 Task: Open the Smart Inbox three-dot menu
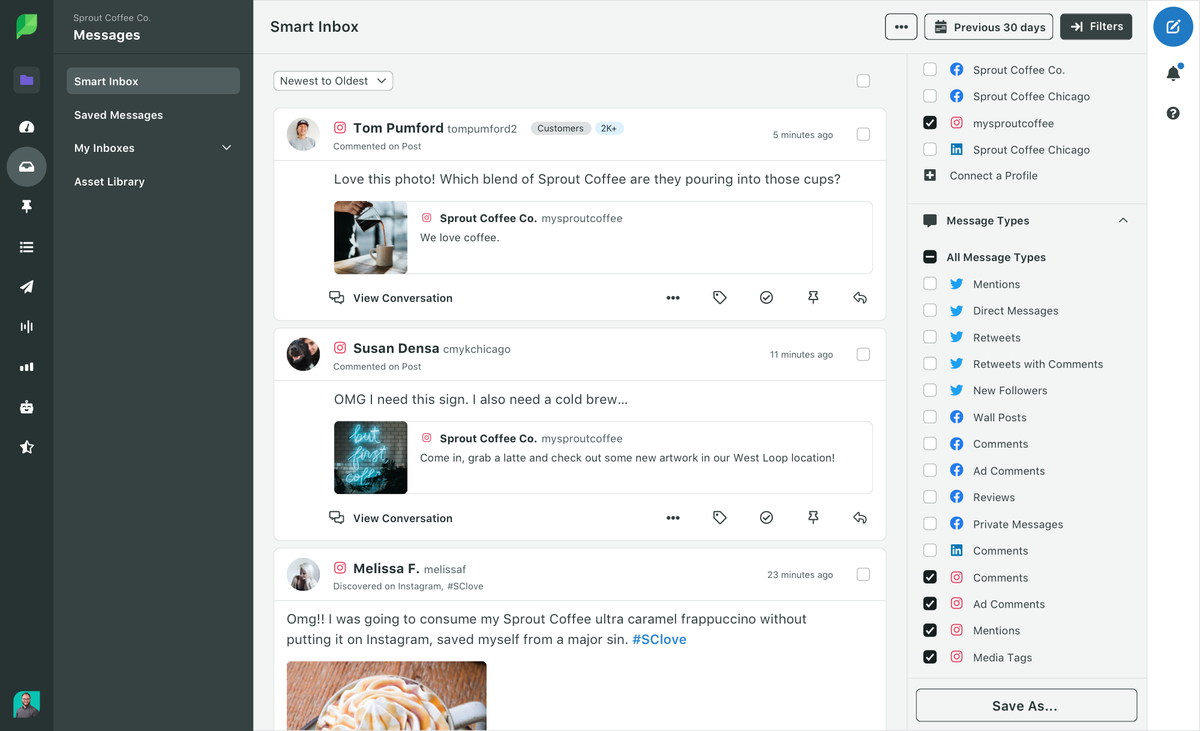(901, 27)
